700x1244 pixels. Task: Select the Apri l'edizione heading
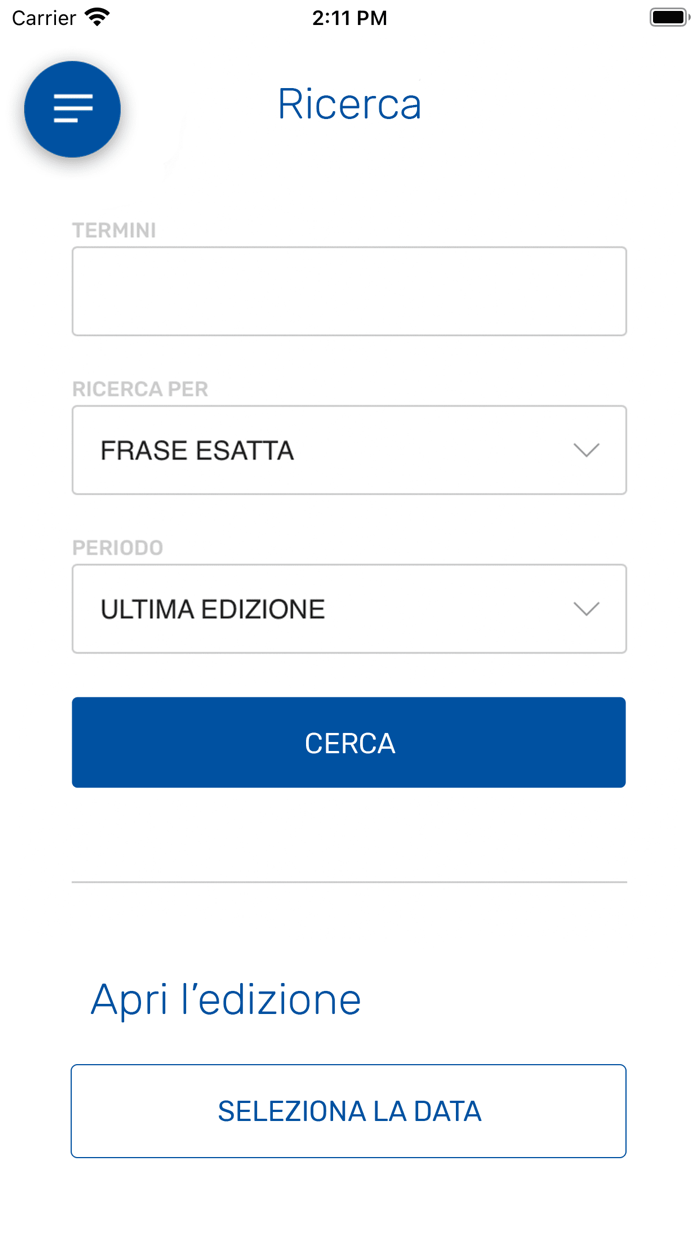(225, 998)
